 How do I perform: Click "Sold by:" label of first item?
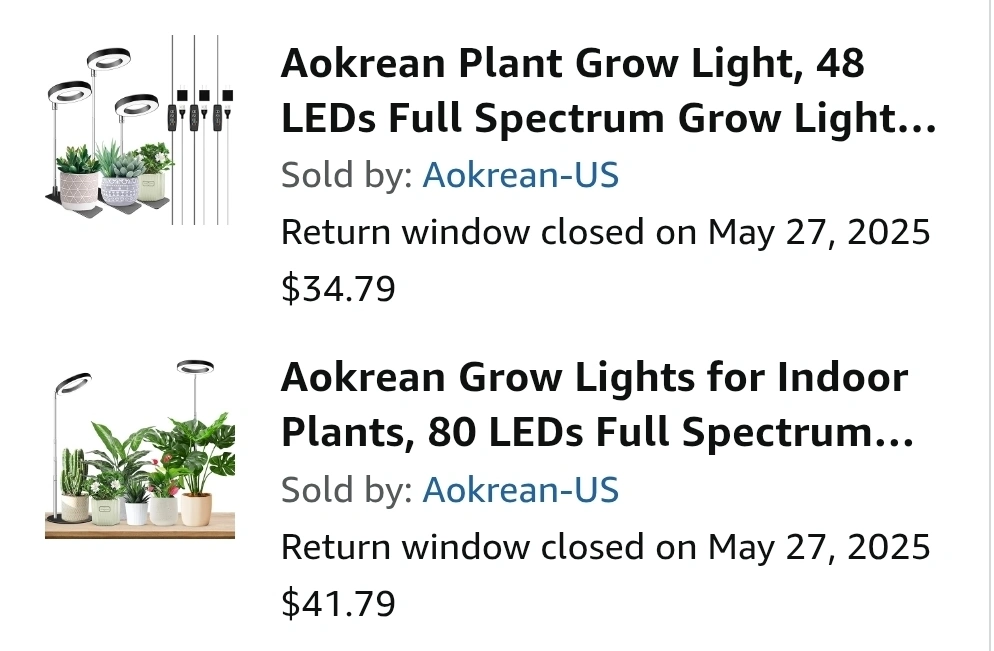click(346, 176)
